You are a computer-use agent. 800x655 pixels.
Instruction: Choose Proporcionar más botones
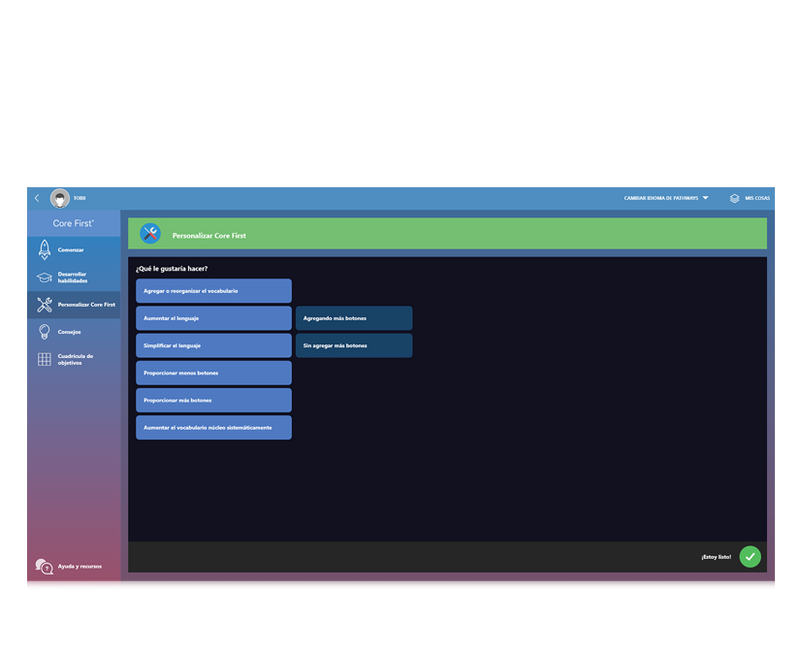pyautogui.click(x=214, y=400)
